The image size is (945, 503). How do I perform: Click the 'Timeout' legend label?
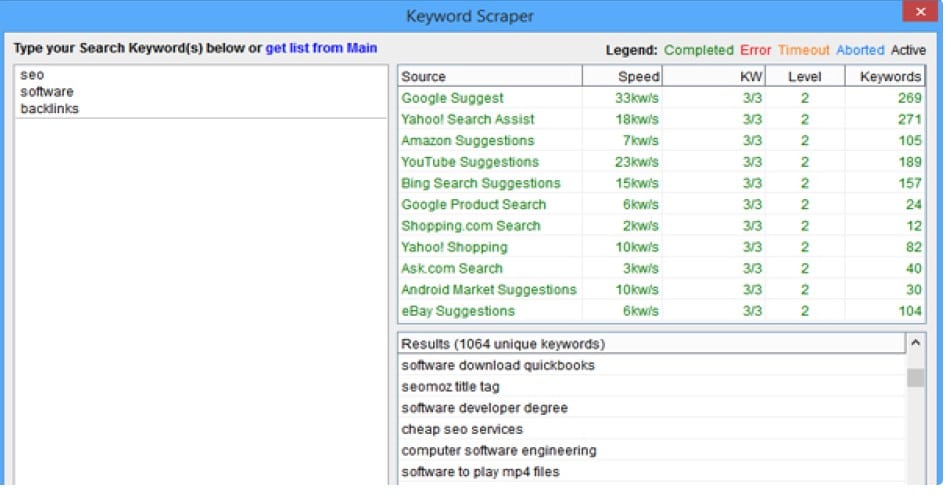[x=803, y=50]
